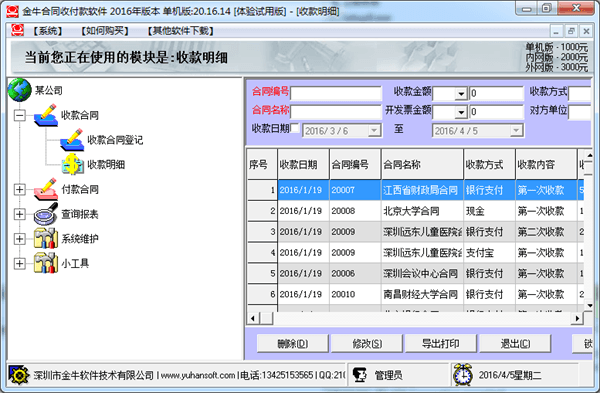Click the 对方单位 filter input field
Image resolution: width=600 pixels, height=393 pixels.
click(580, 112)
